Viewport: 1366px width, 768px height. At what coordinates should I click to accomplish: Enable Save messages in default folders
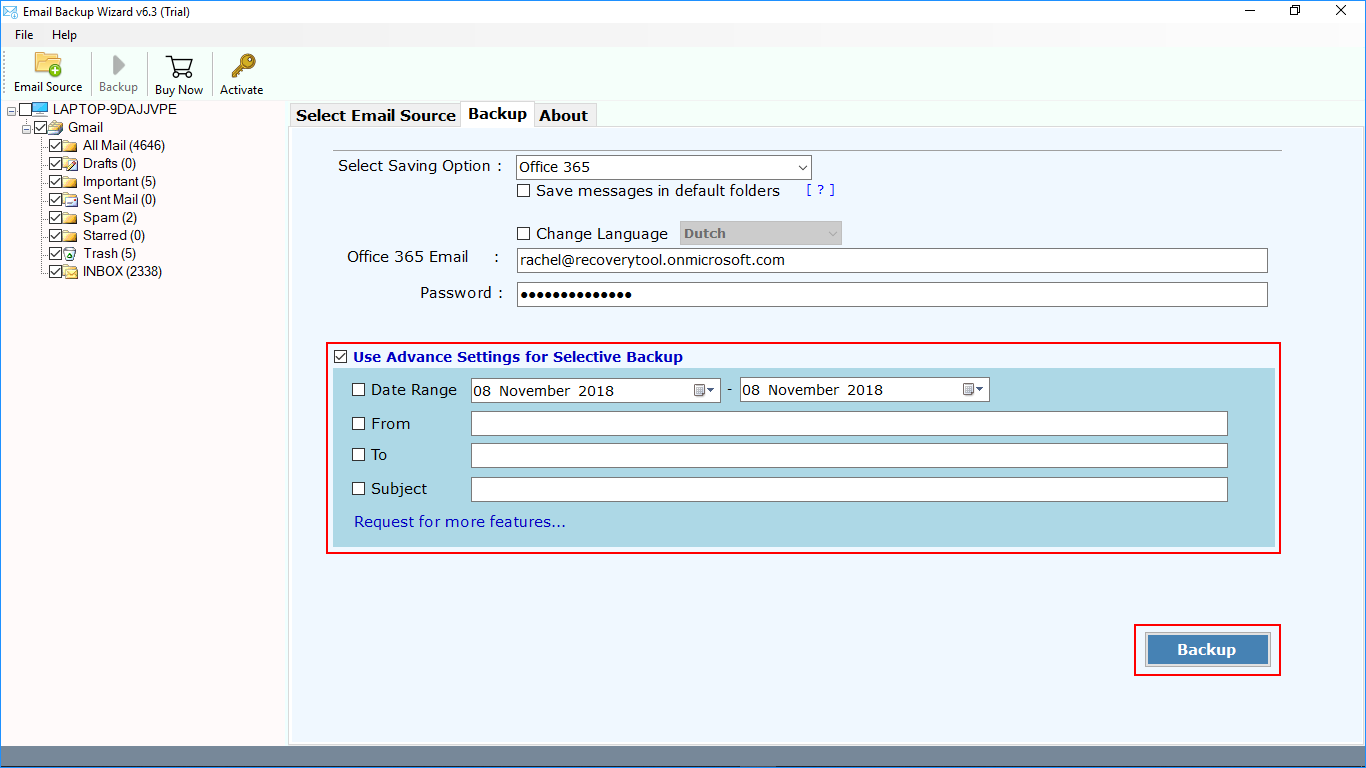tap(524, 191)
